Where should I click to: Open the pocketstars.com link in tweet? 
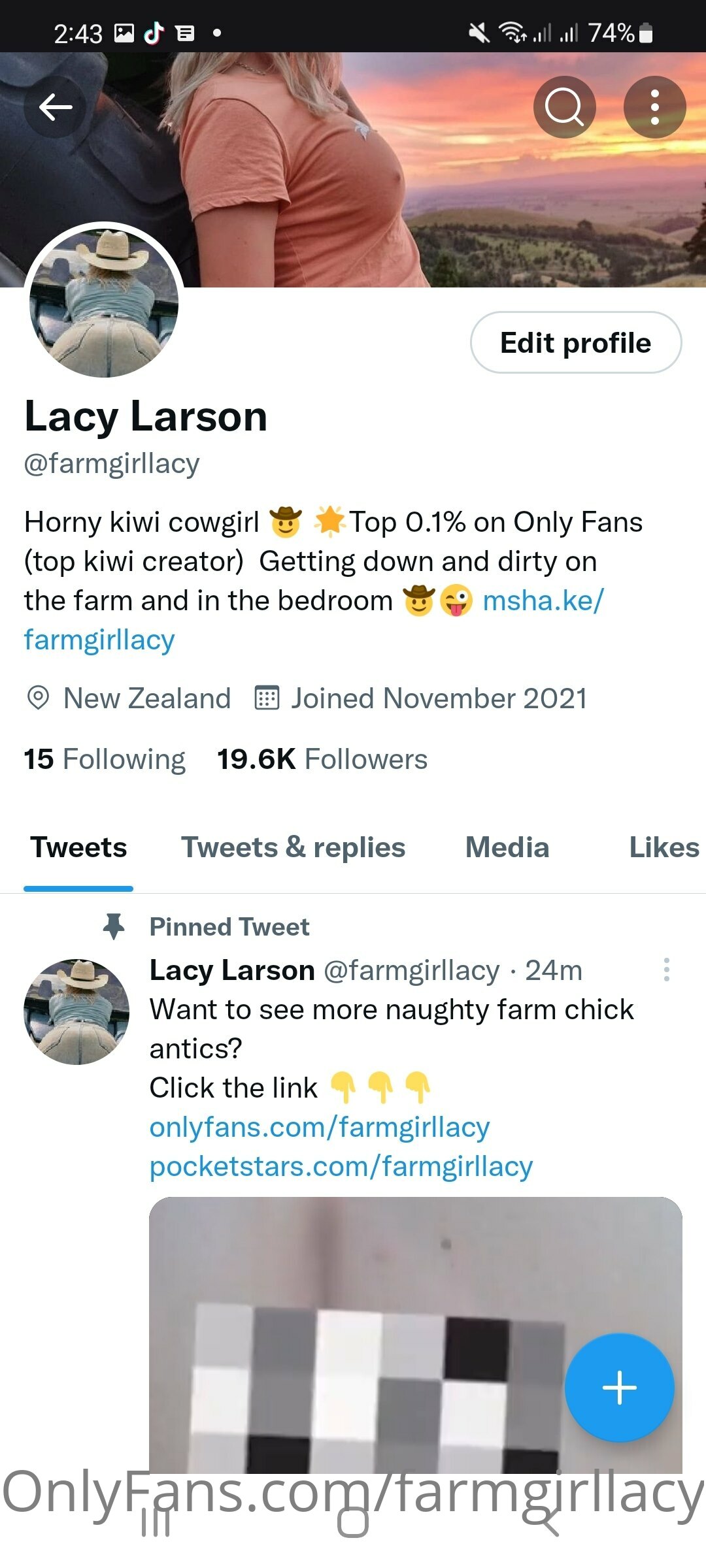point(341,1166)
